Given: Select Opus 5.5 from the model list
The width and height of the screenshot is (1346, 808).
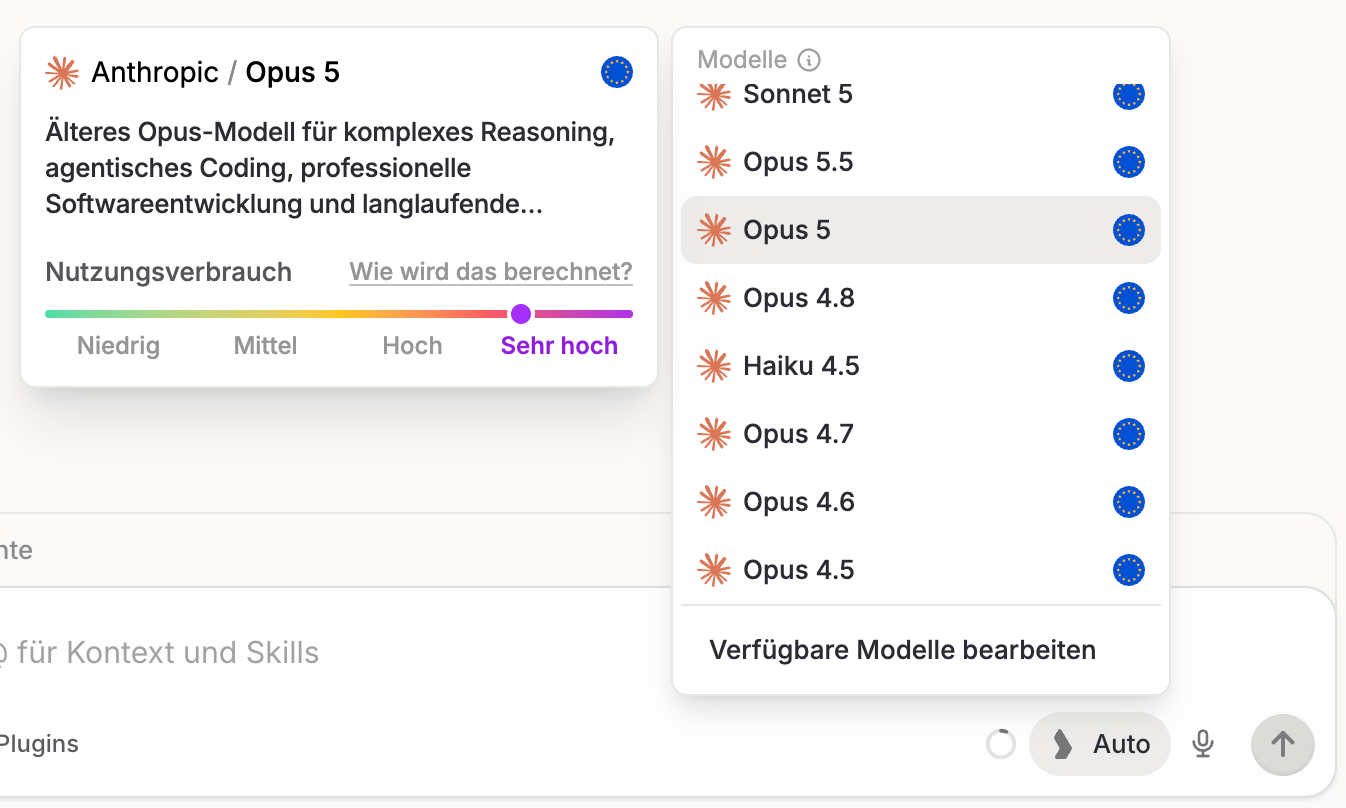Looking at the screenshot, I should pyautogui.click(x=921, y=162).
